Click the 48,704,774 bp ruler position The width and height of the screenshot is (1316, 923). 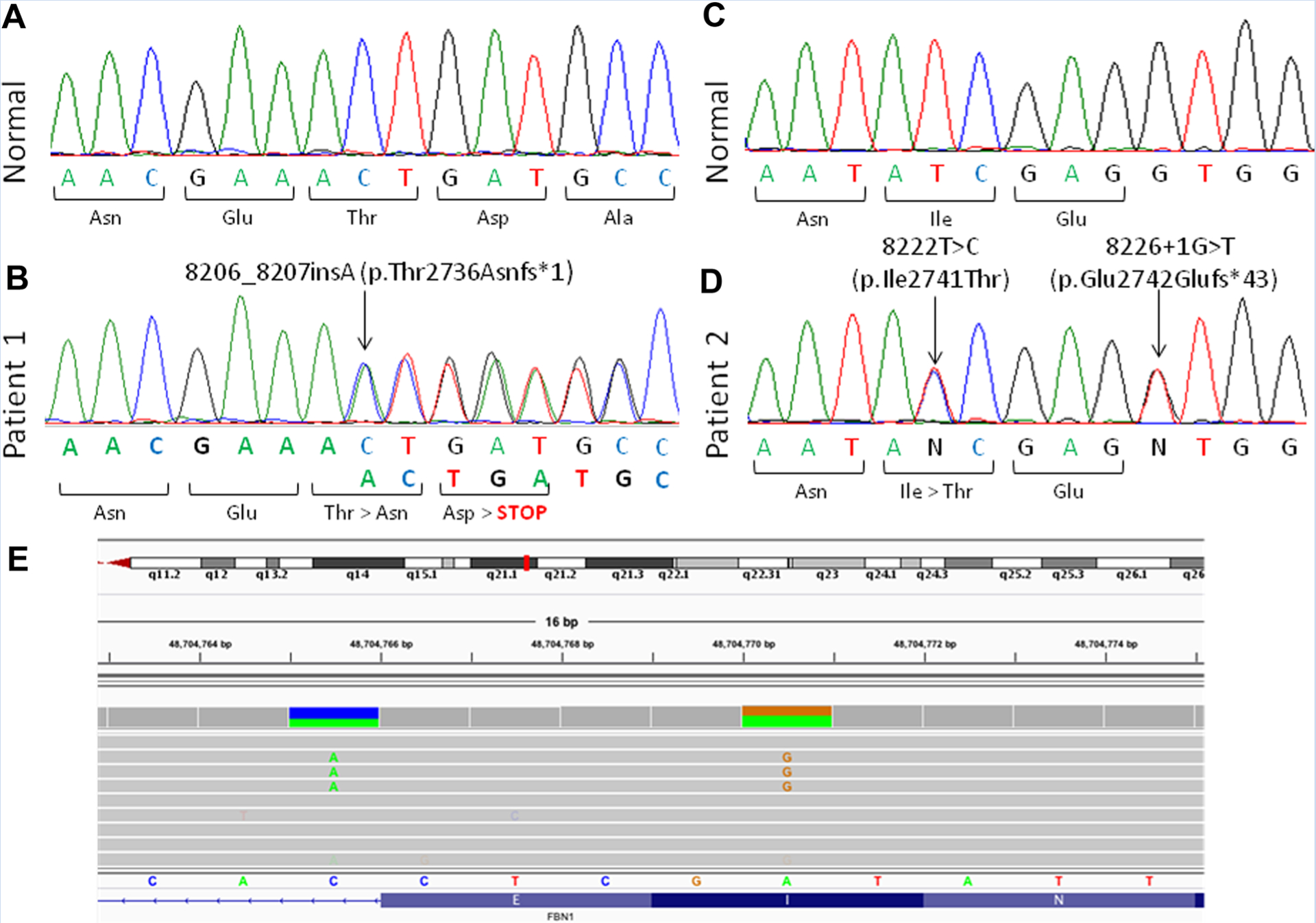[1106, 644]
